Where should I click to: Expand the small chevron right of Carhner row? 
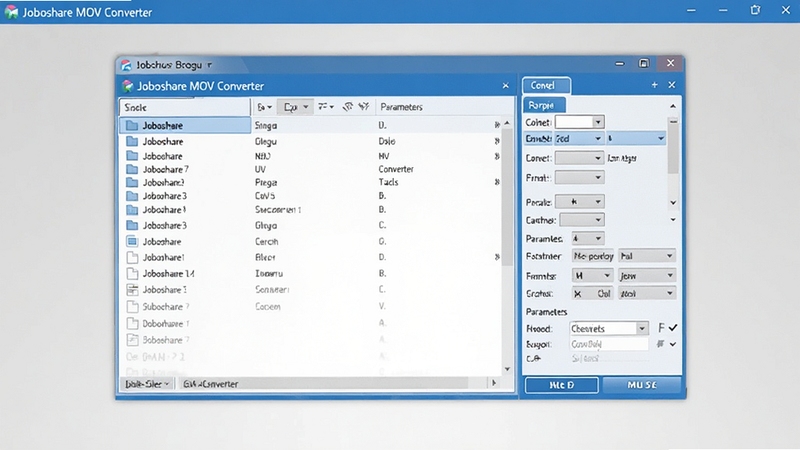[x=673, y=219]
